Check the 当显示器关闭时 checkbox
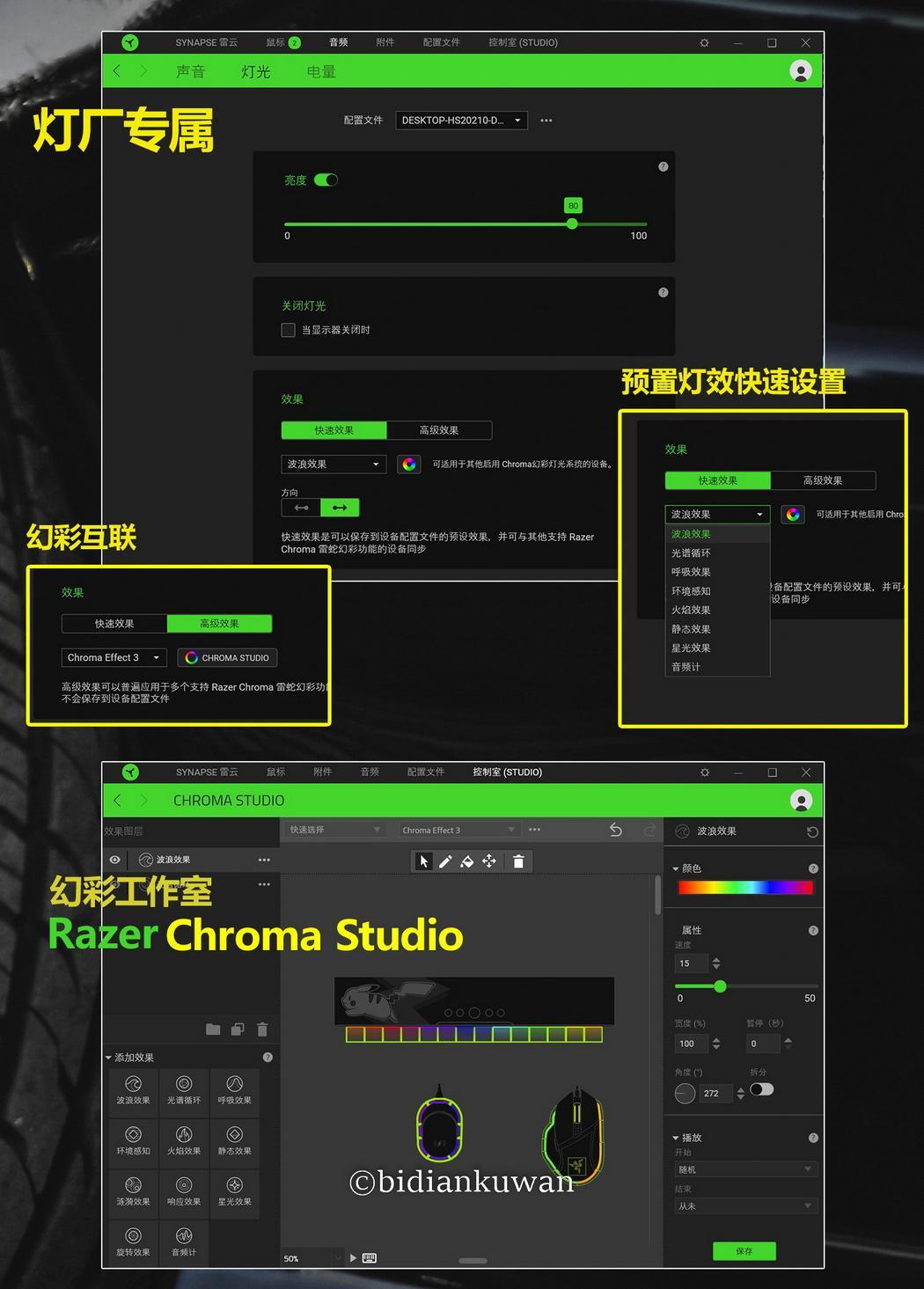This screenshot has width=924, height=1289. click(288, 330)
